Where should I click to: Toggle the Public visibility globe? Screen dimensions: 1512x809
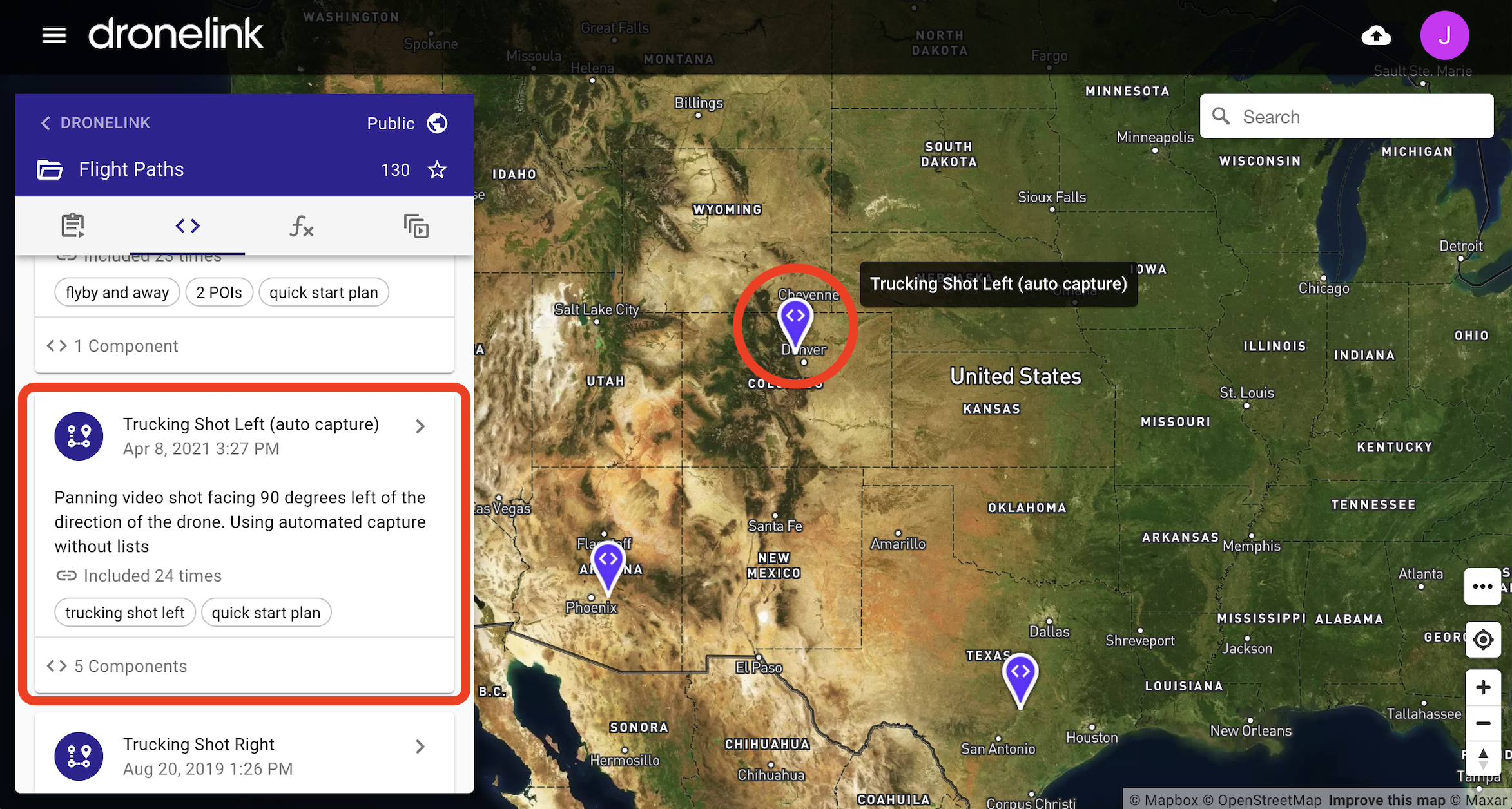(437, 123)
